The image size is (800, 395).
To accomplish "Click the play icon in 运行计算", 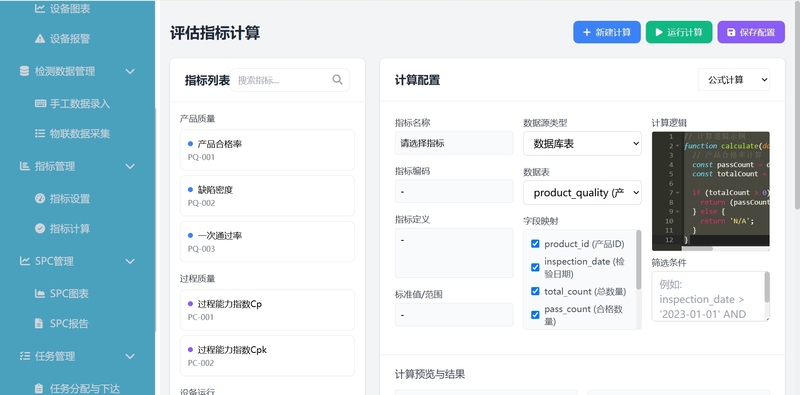I will click(659, 32).
